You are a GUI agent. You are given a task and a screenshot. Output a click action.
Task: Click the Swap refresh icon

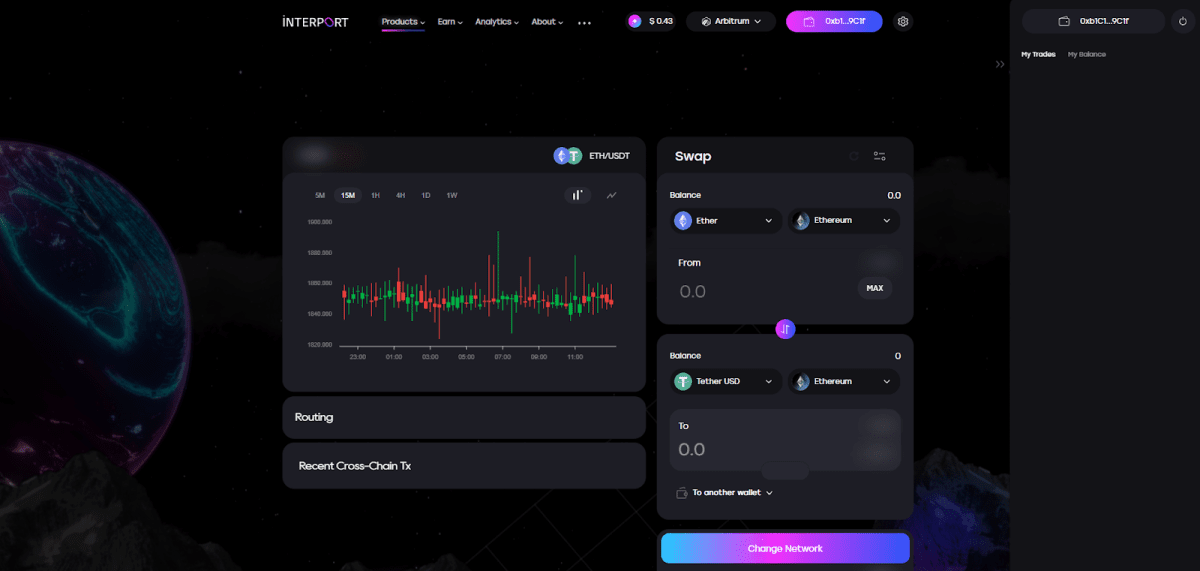[854, 156]
